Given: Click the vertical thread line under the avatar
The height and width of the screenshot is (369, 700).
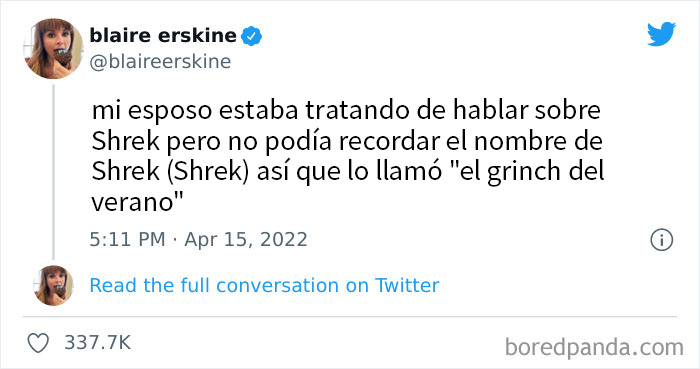Looking at the screenshot, I should (x=54, y=172).
